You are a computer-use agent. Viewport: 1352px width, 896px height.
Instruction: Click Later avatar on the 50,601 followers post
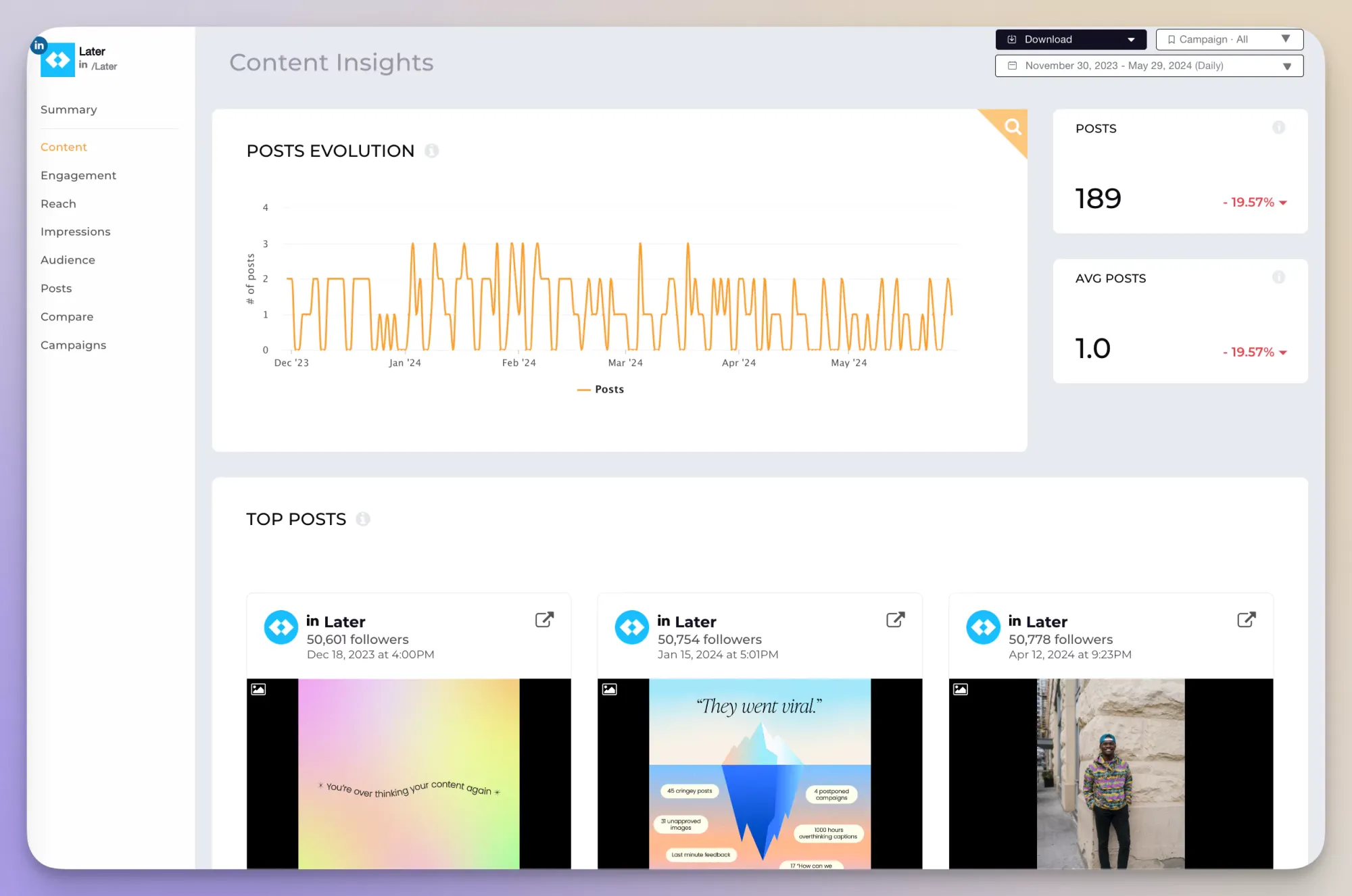tap(281, 628)
